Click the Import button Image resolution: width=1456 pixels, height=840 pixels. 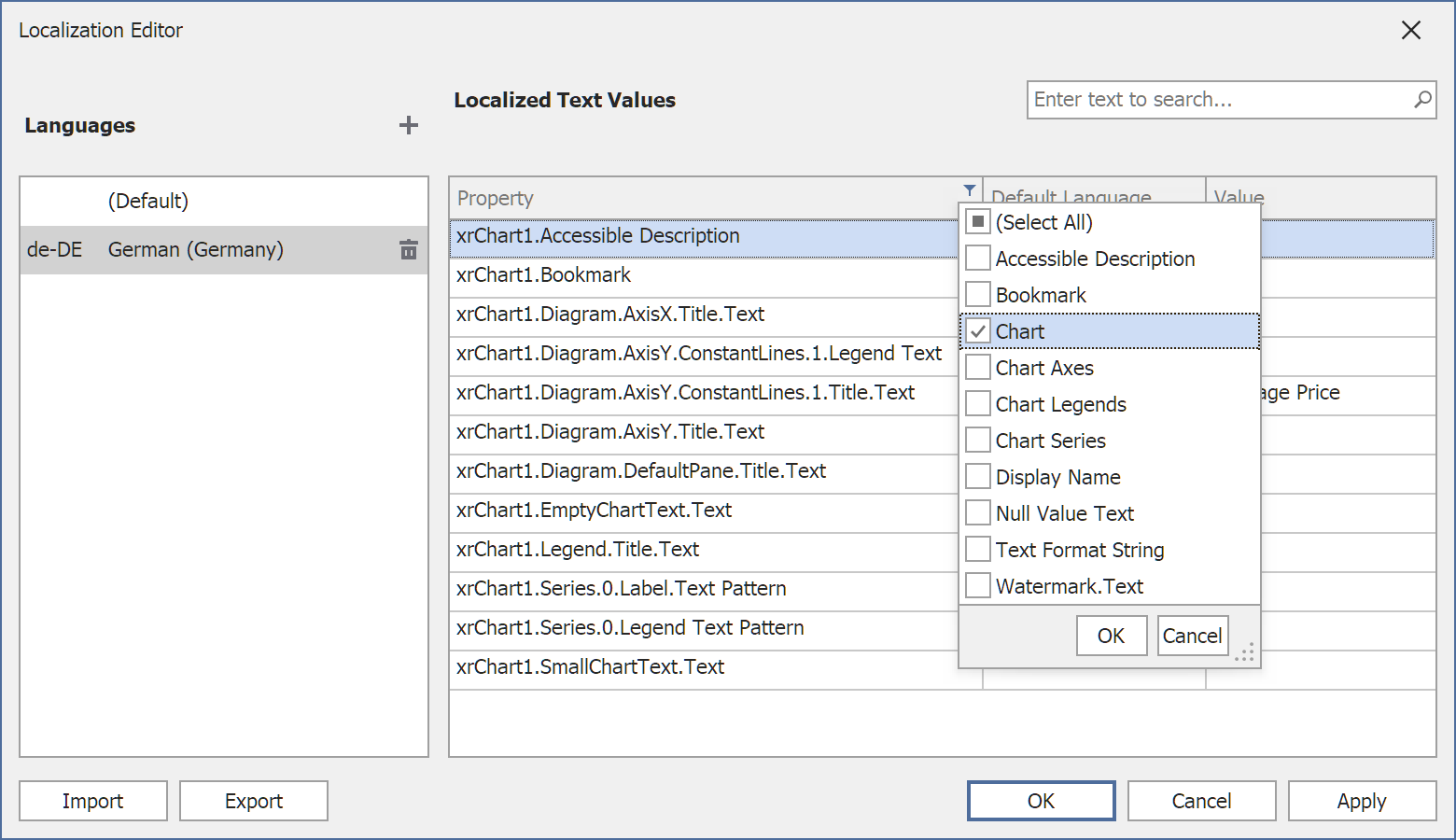tap(93, 801)
